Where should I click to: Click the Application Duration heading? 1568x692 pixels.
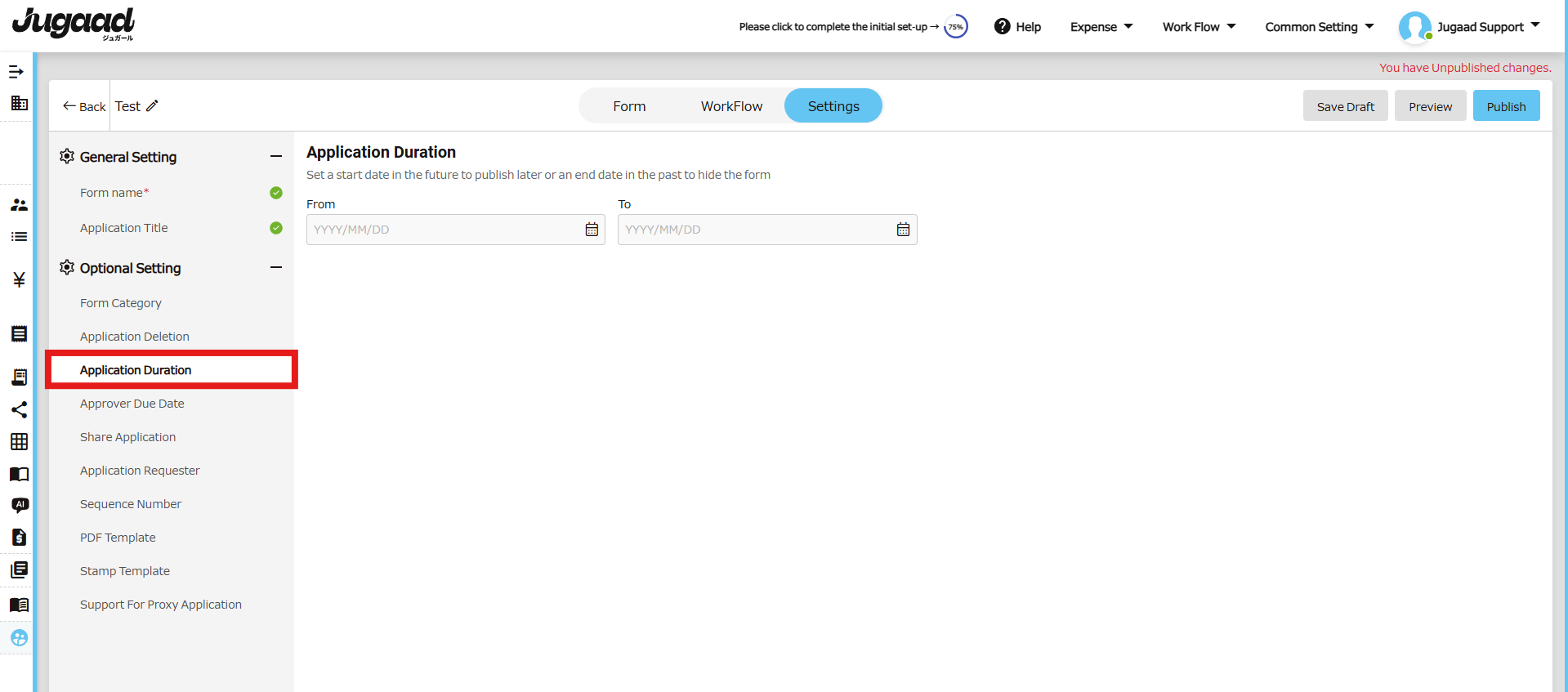pyautogui.click(x=381, y=152)
